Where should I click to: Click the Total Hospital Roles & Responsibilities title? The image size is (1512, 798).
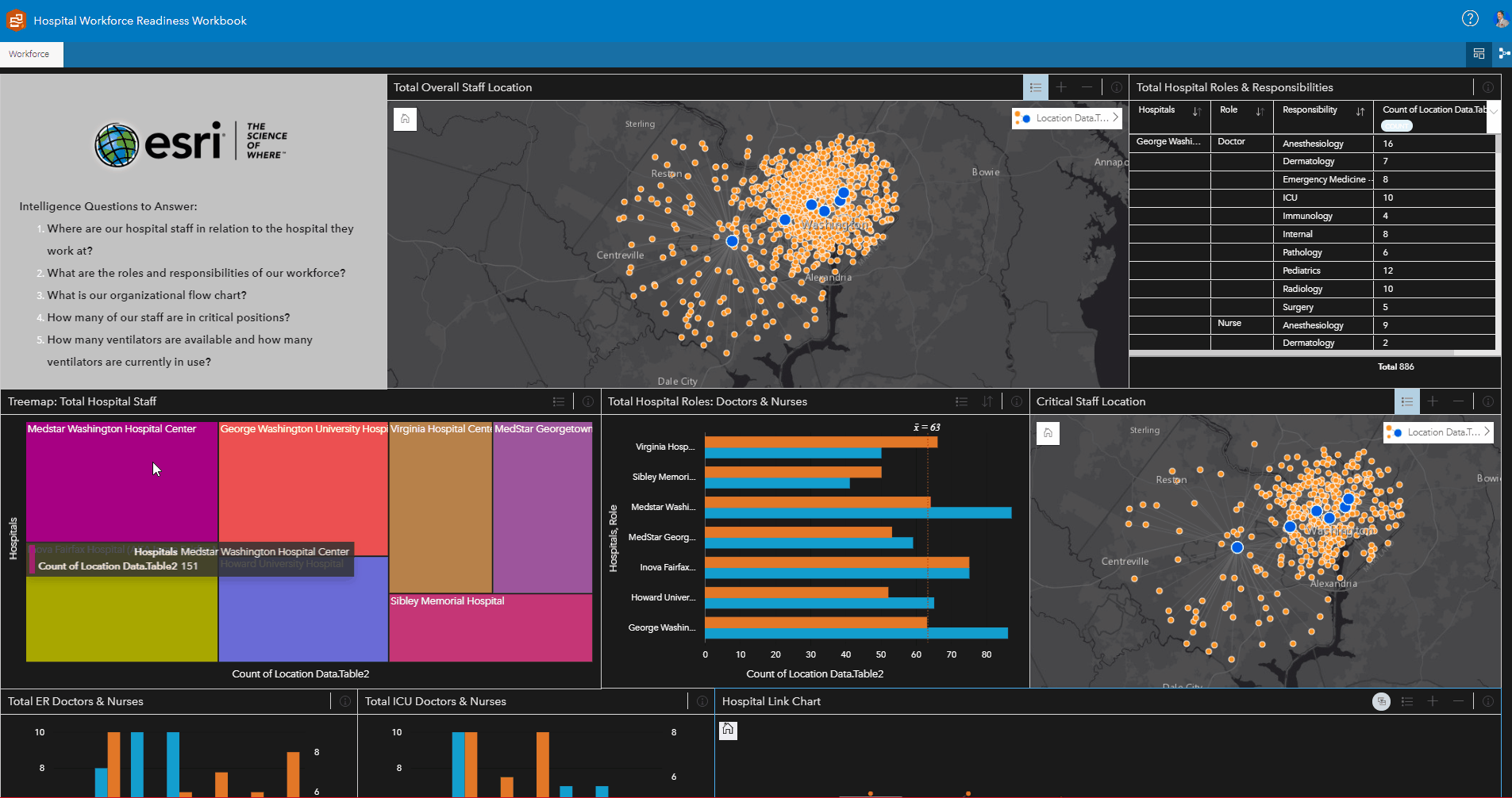tap(1234, 87)
